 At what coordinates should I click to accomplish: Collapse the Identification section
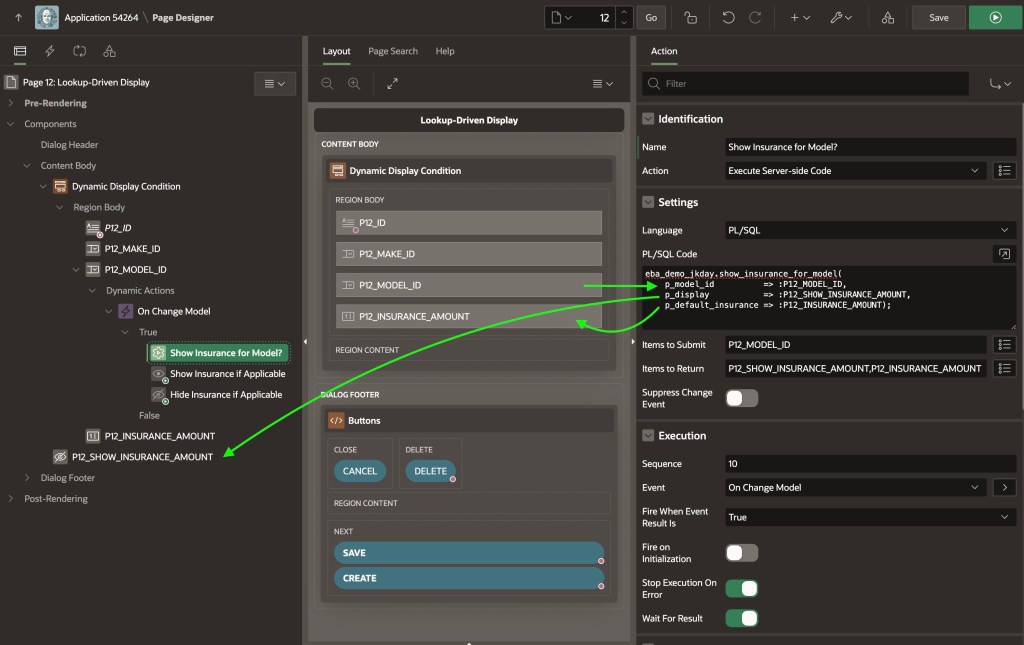pyautogui.click(x=648, y=119)
